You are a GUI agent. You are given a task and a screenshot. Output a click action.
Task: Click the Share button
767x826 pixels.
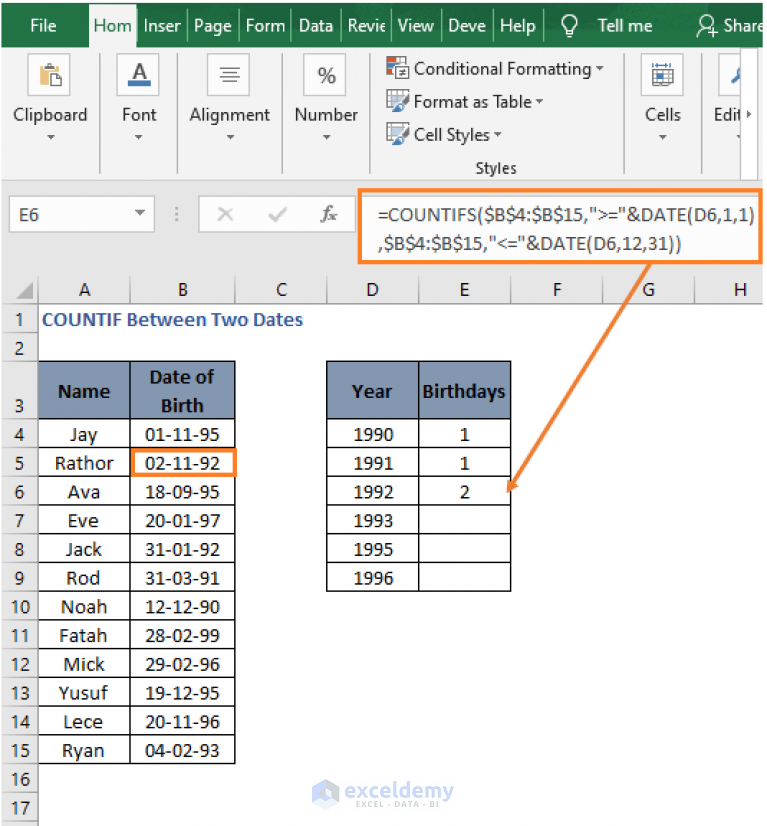(730, 25)
